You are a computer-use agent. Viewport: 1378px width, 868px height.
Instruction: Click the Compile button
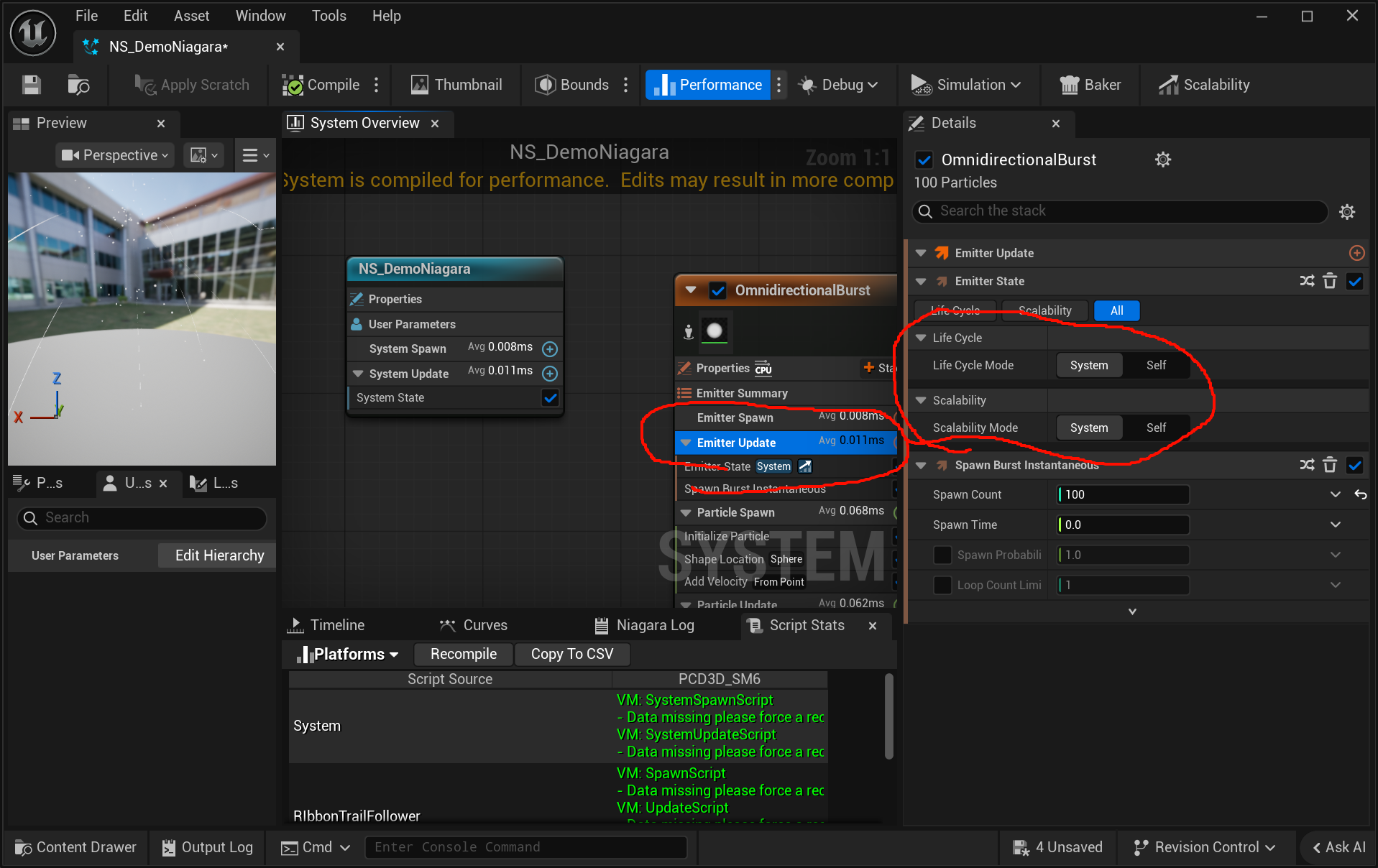321,85
